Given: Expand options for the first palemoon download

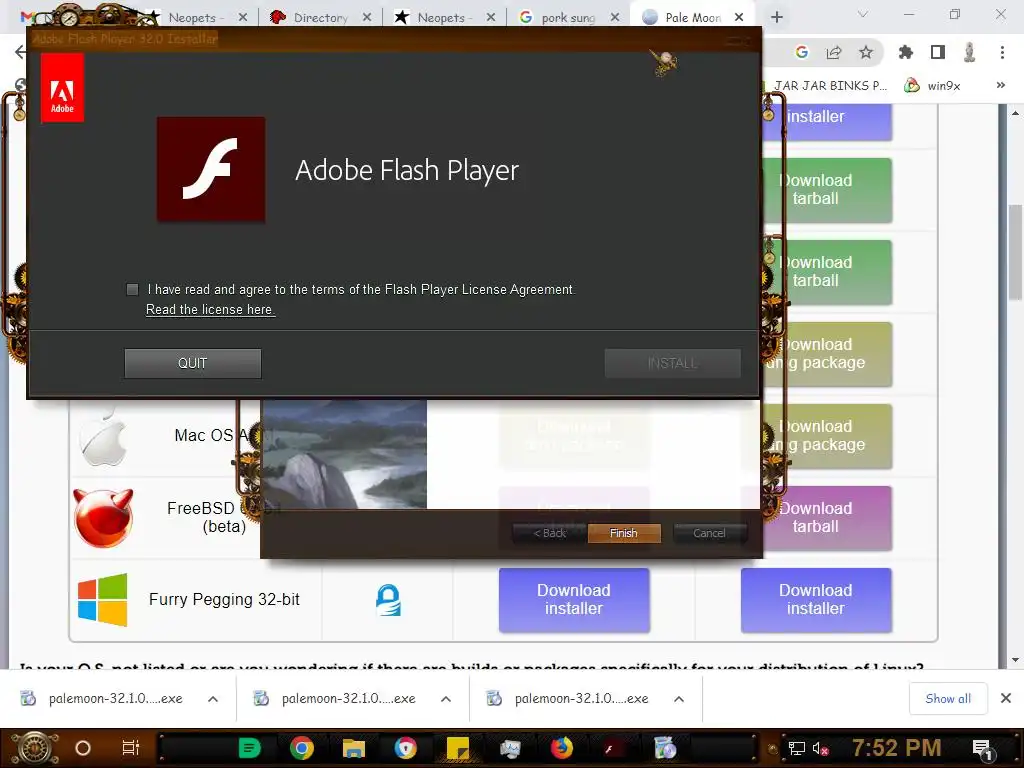Looking at the screenshot, I should click(x=213, y=699).
